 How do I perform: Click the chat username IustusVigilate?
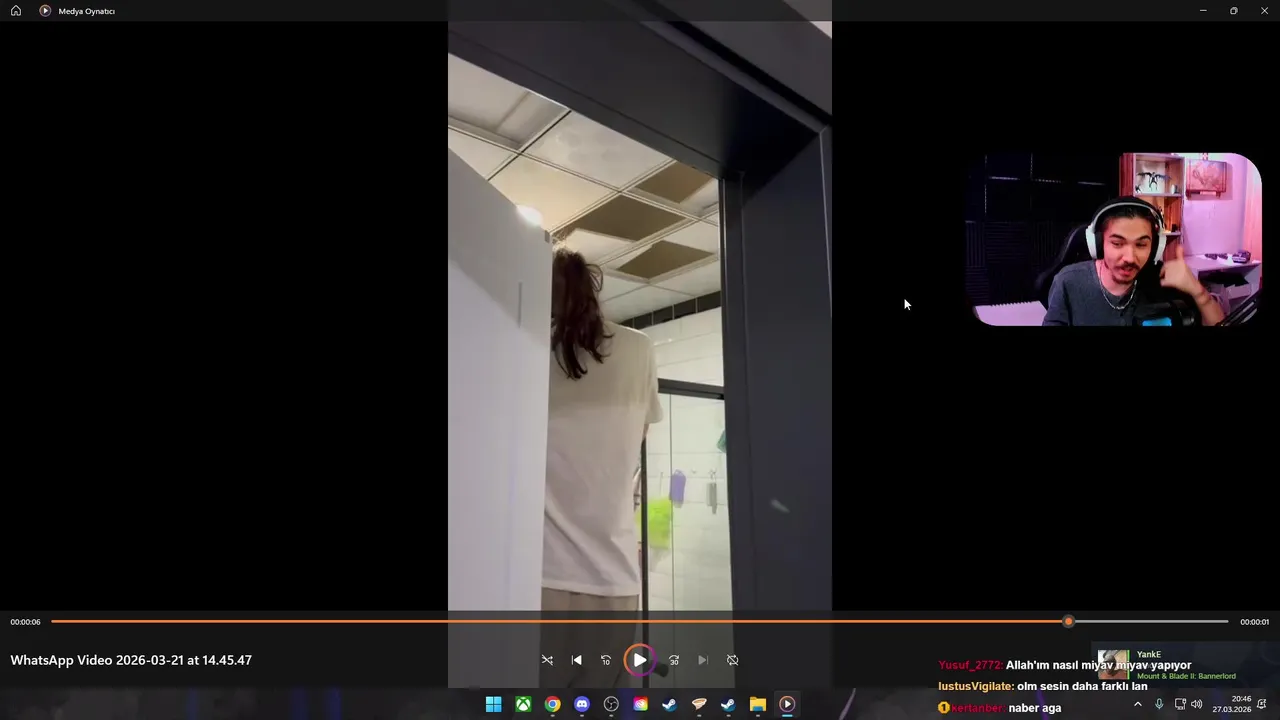pos(976,686)
